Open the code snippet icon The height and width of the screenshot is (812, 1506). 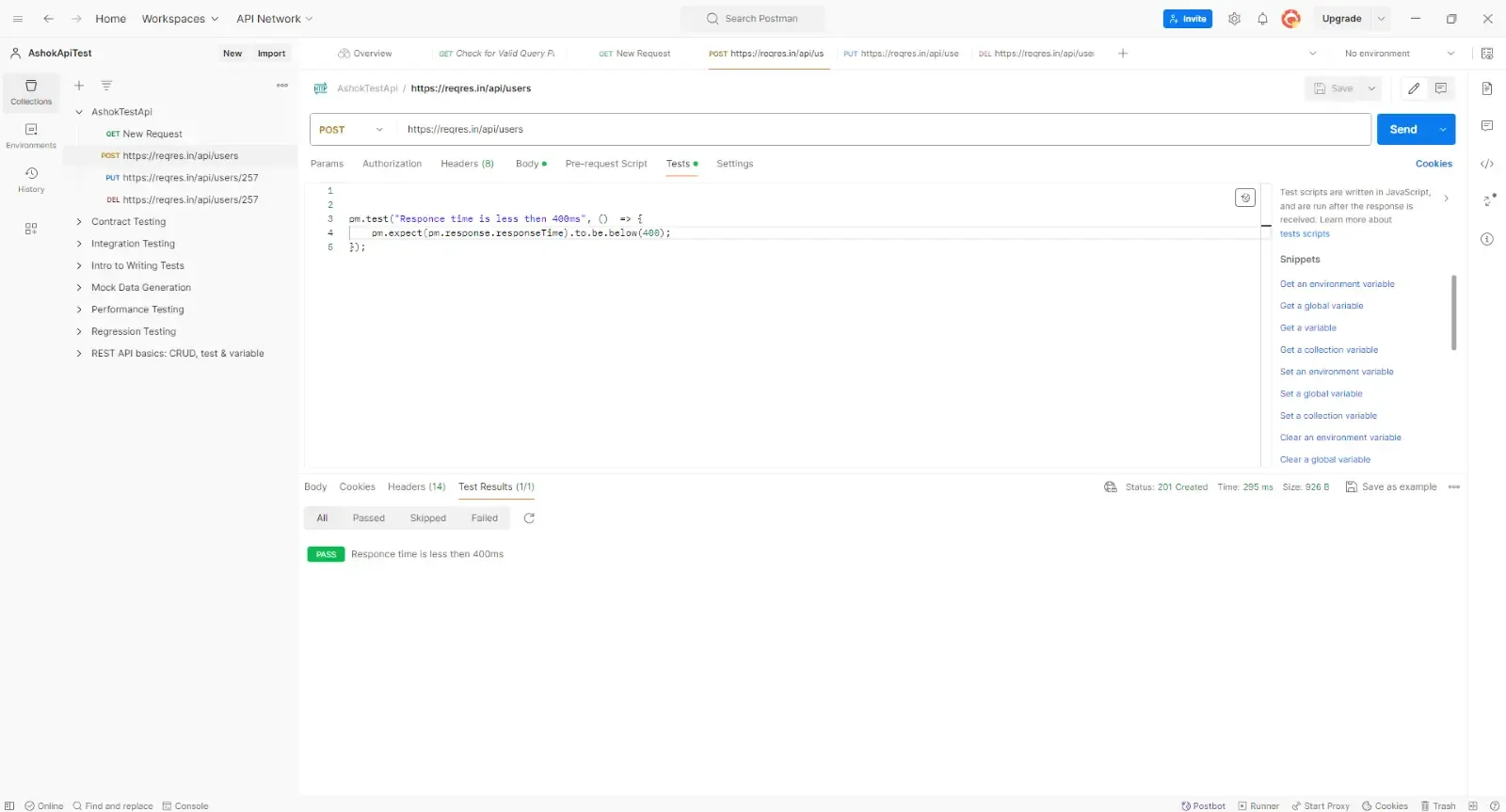(x=1487, y=164)
